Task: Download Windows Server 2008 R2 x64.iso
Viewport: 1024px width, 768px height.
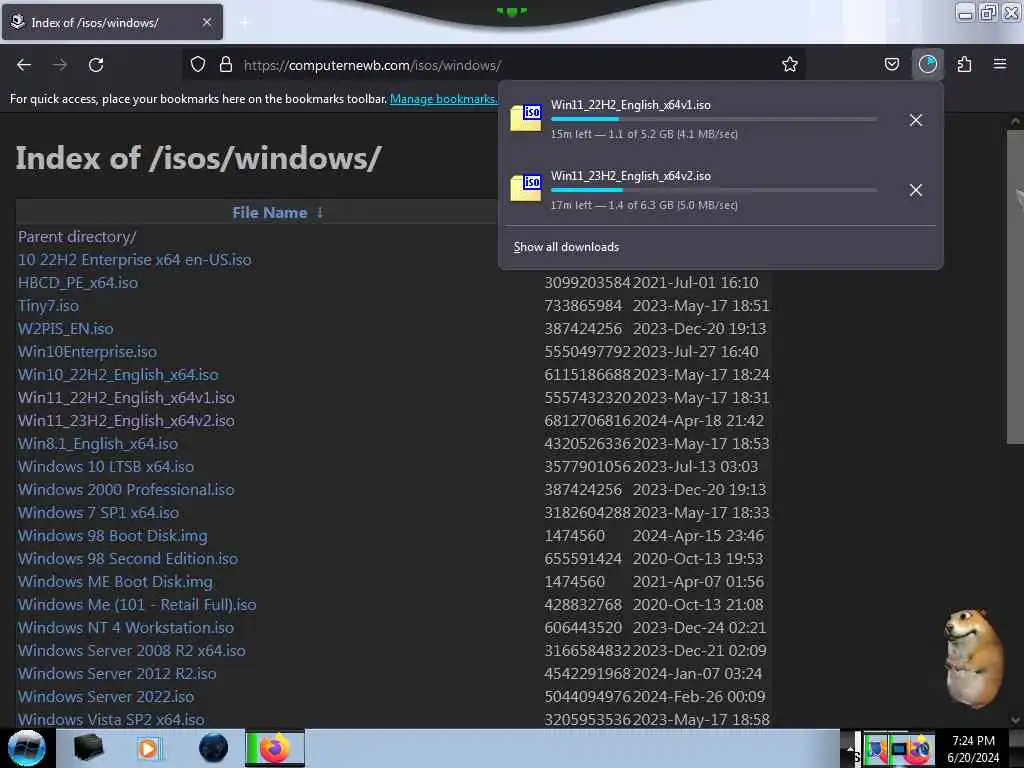Action: point(132,650)
